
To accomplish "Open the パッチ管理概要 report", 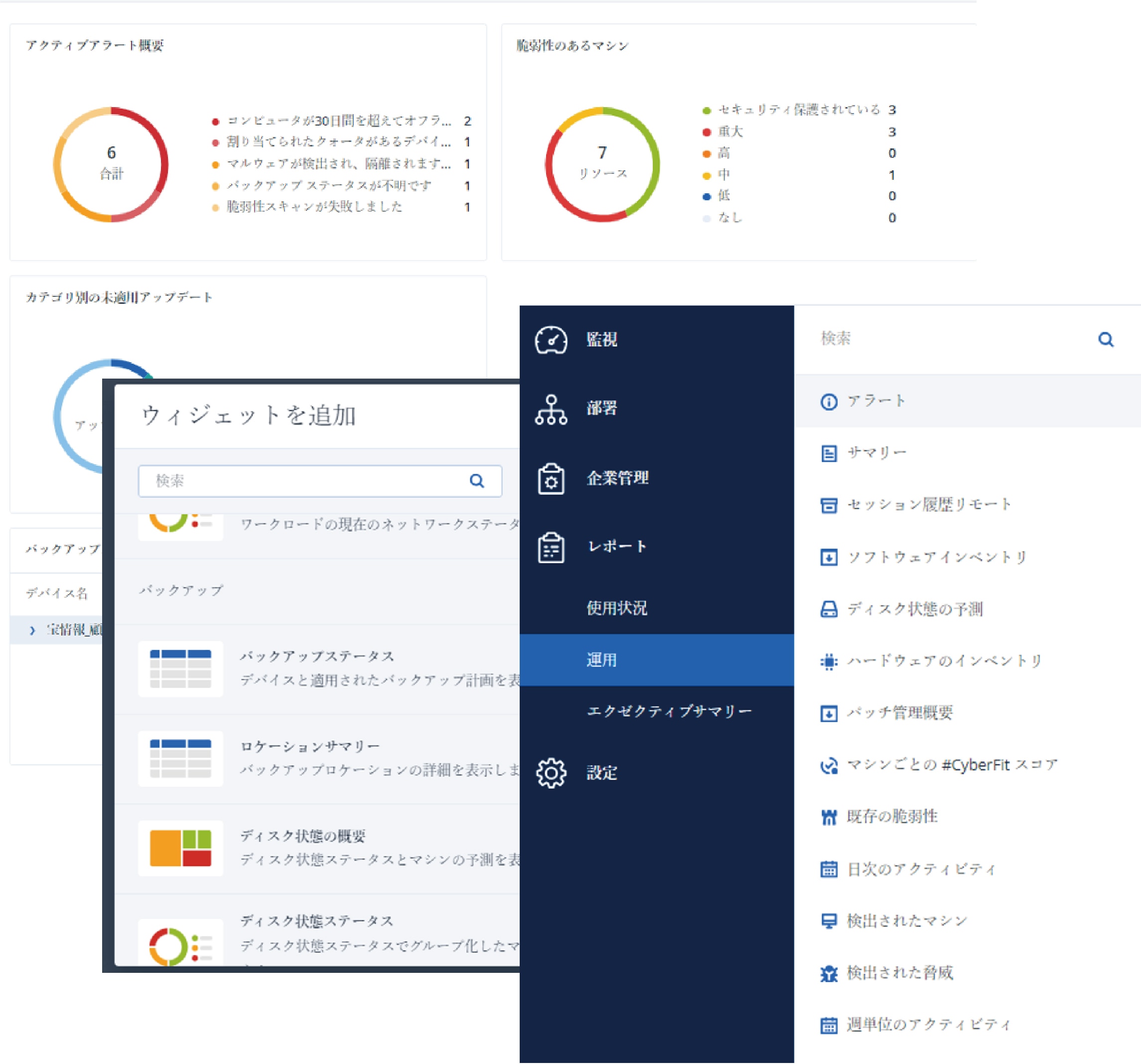I will click(899, 713).
